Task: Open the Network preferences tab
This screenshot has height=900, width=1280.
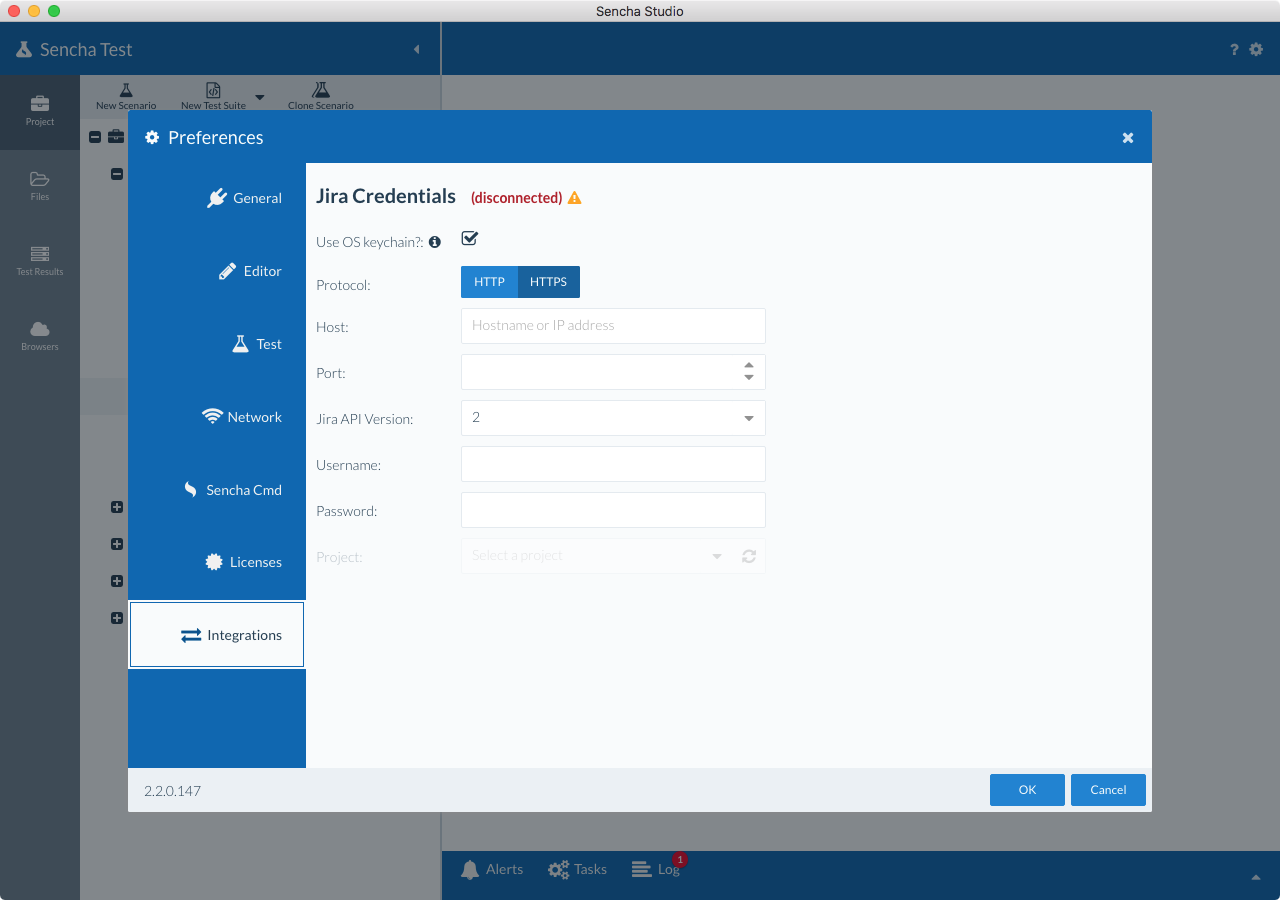Action: [242, 417]
